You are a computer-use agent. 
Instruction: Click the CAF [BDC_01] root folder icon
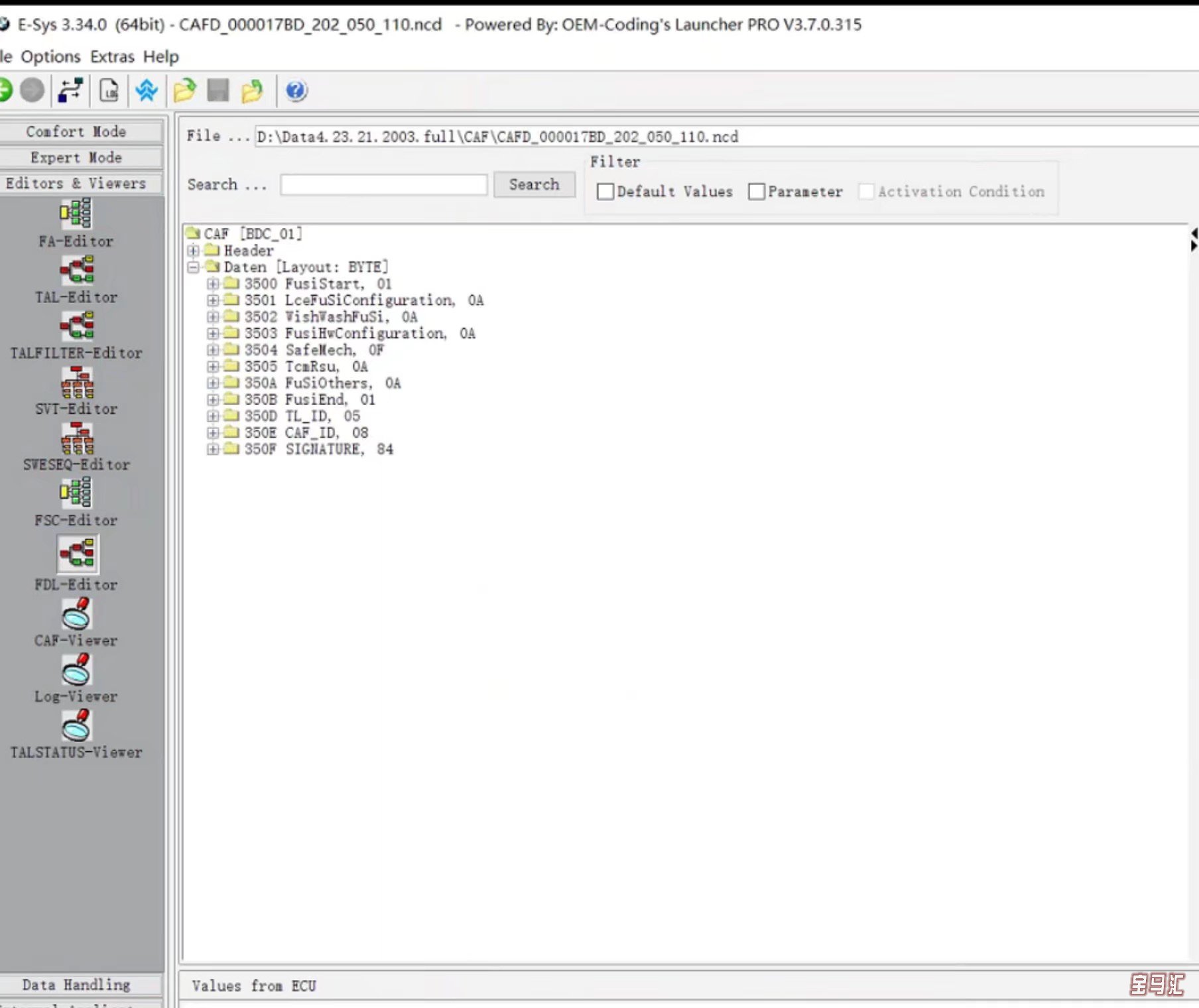click(x=193, y=233)
